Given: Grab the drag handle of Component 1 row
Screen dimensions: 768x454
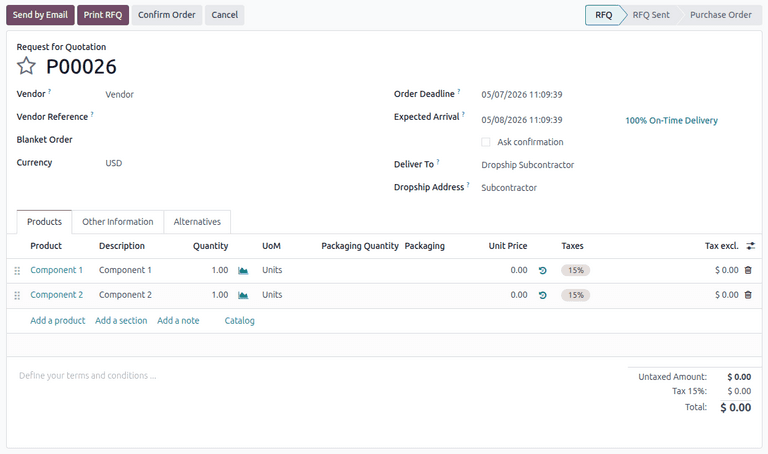Looking at the screenshot, I should tap(17, 271).
